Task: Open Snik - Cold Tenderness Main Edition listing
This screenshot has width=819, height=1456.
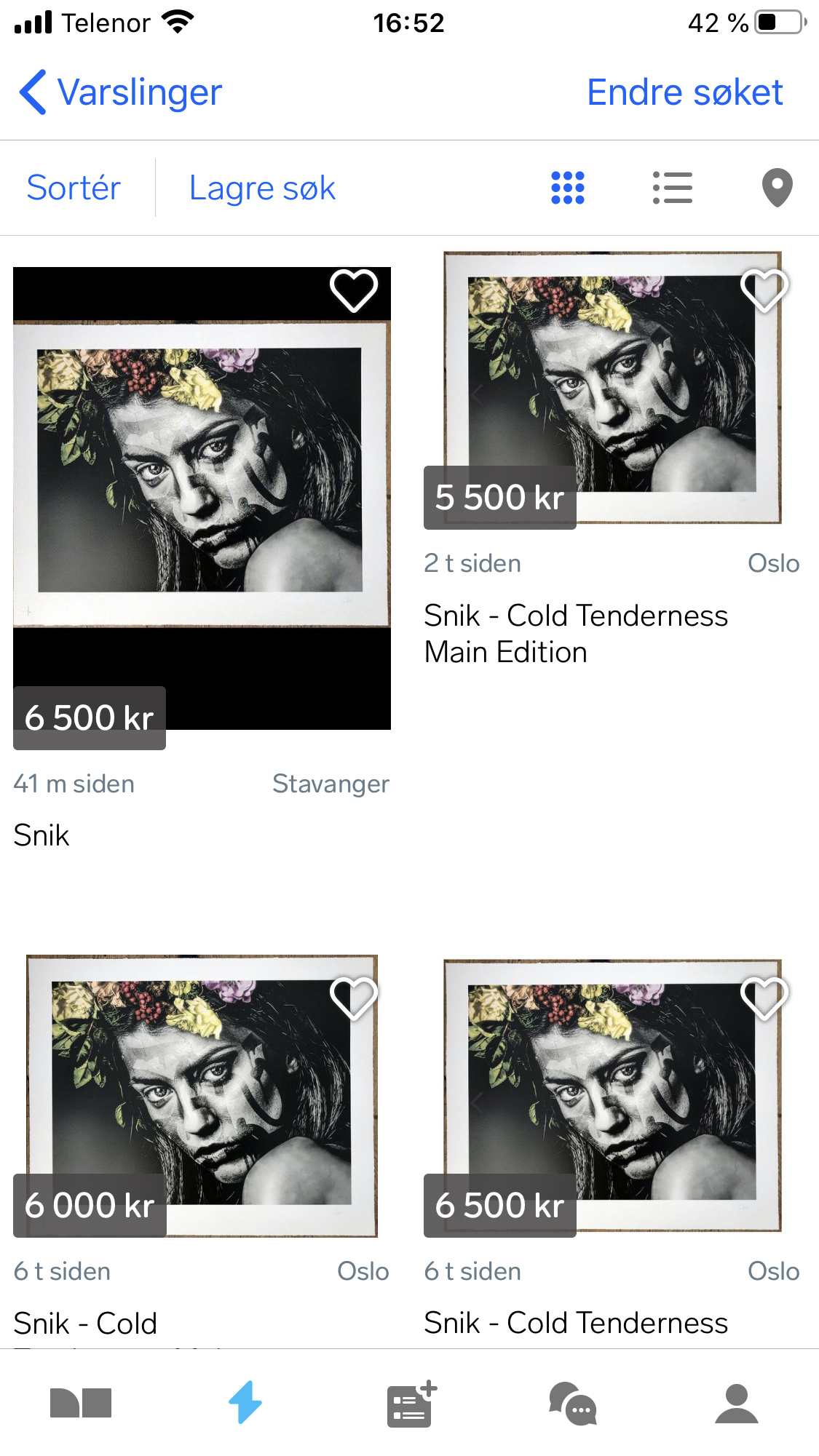Action: (576, 634)
